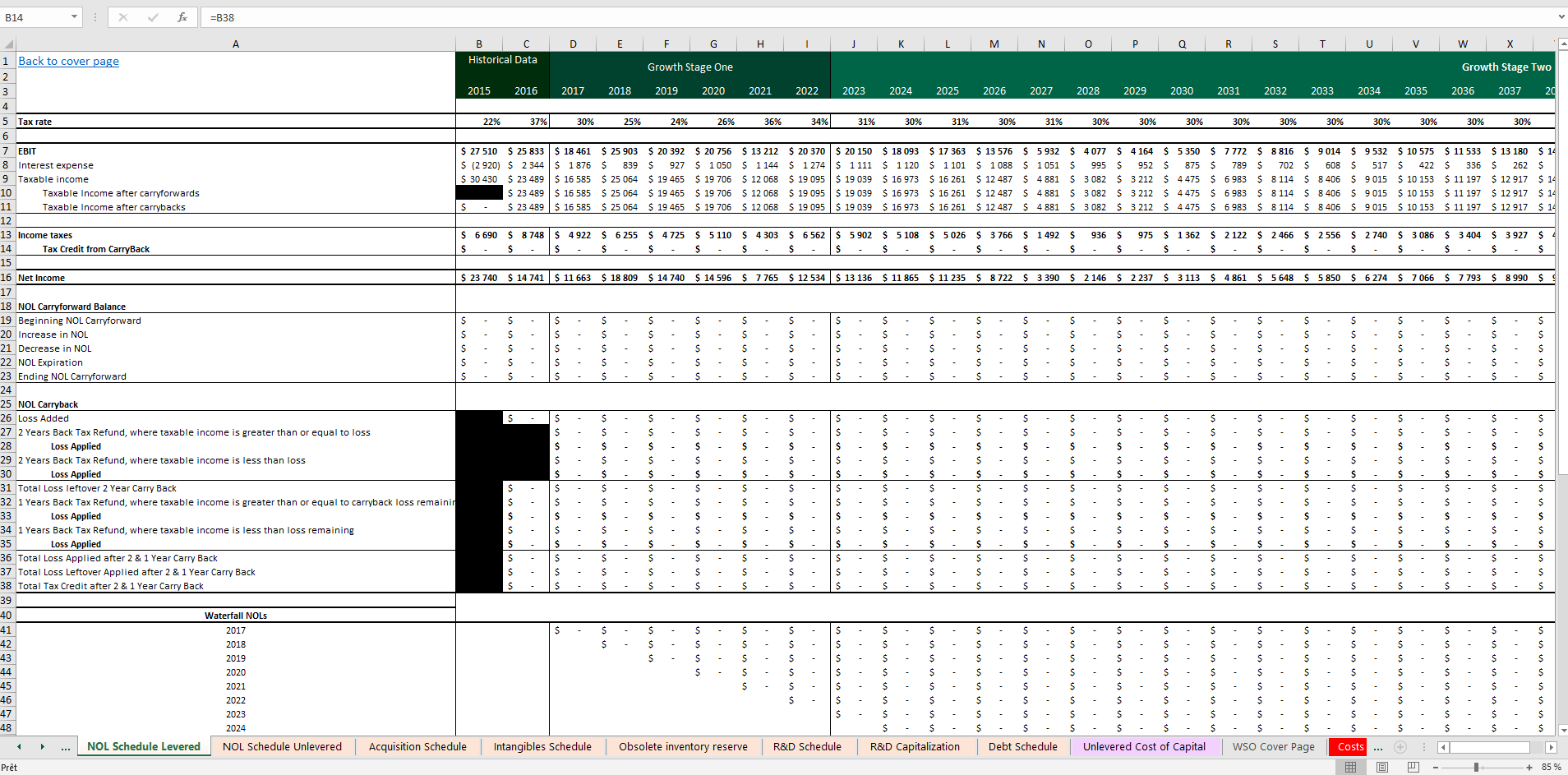Switch to Page Break Preview icon

[1414, 767]
